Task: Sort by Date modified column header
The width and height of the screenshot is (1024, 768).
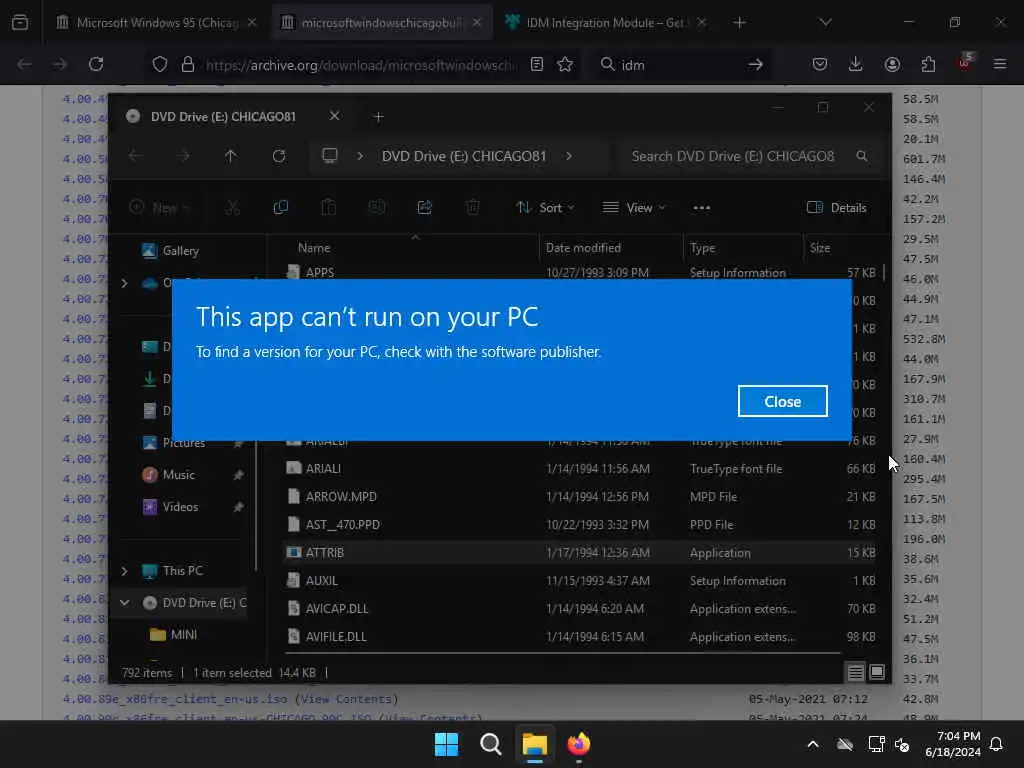Action: 583,248
